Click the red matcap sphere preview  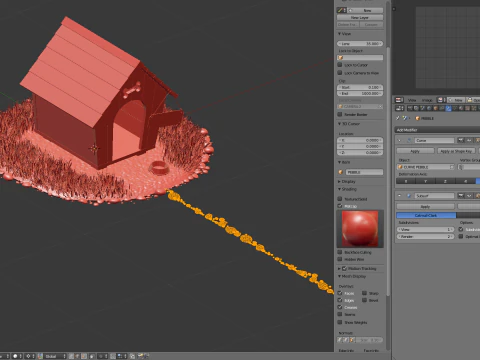point(360,229)
